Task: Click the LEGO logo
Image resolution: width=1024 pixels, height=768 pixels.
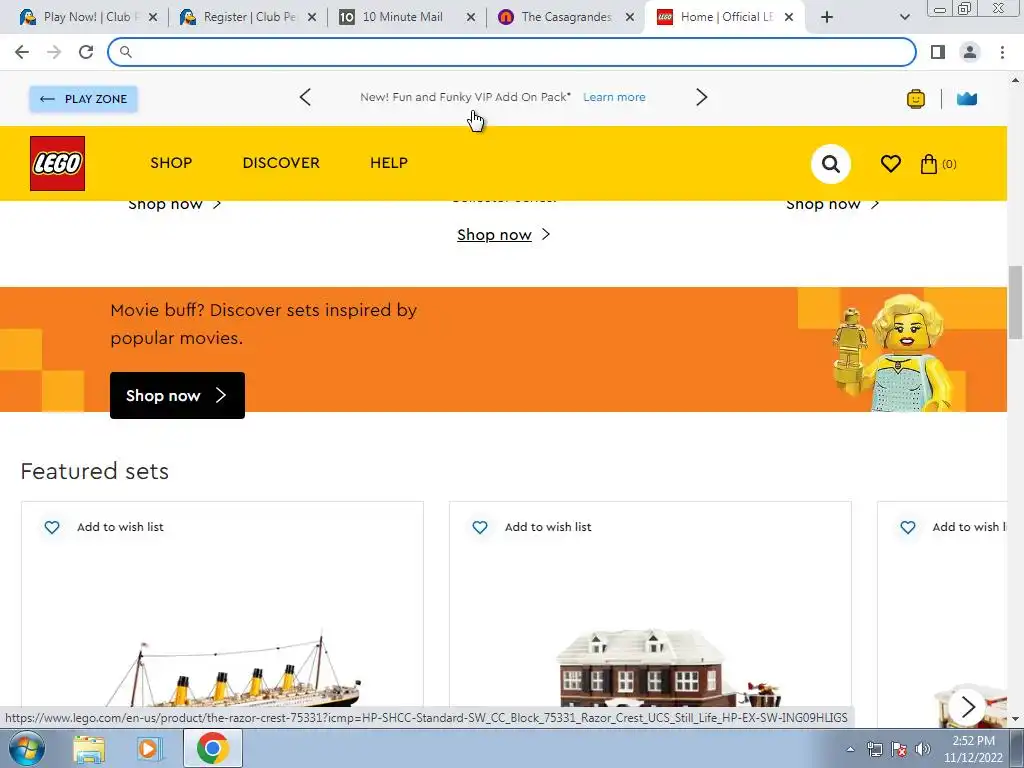Action: tap(57, 163)
